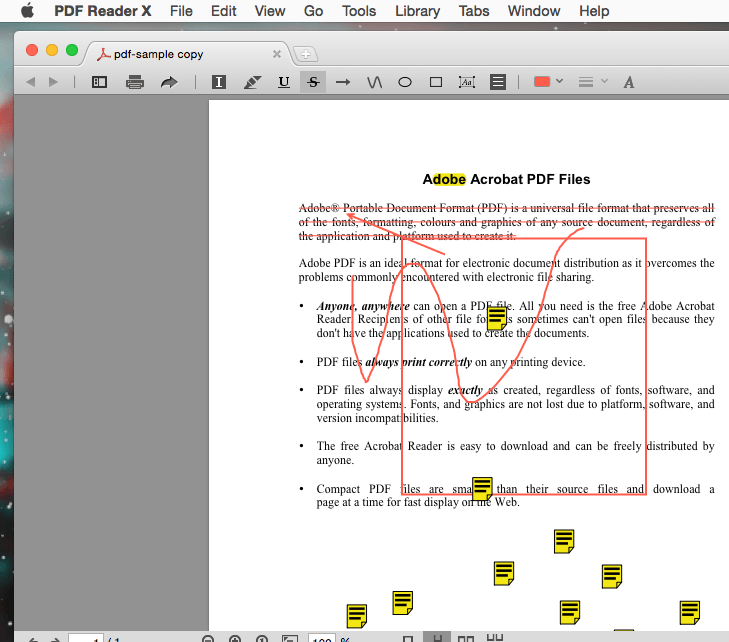
Task: Open the annotation color dropdown arrow
Action: point(559,81)
